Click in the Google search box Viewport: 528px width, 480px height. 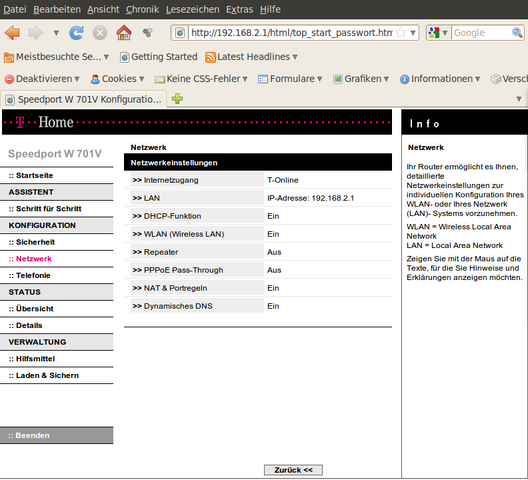coord(482,33)
